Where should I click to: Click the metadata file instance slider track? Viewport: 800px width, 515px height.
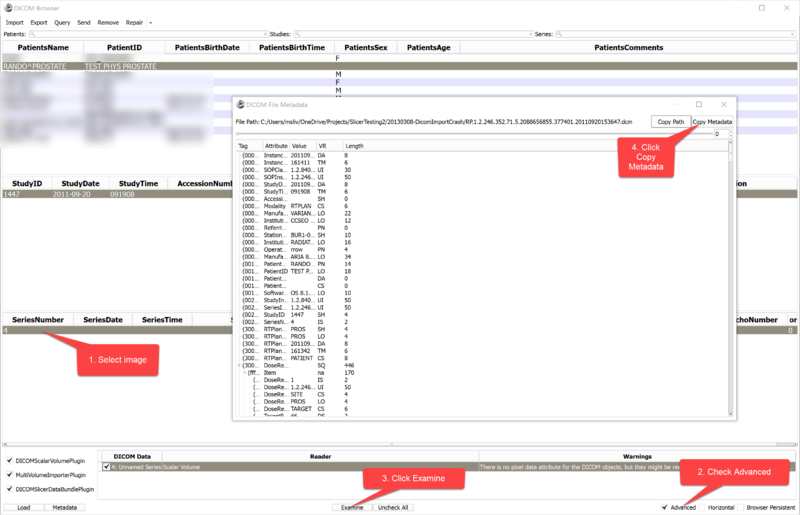click(474, 134)
